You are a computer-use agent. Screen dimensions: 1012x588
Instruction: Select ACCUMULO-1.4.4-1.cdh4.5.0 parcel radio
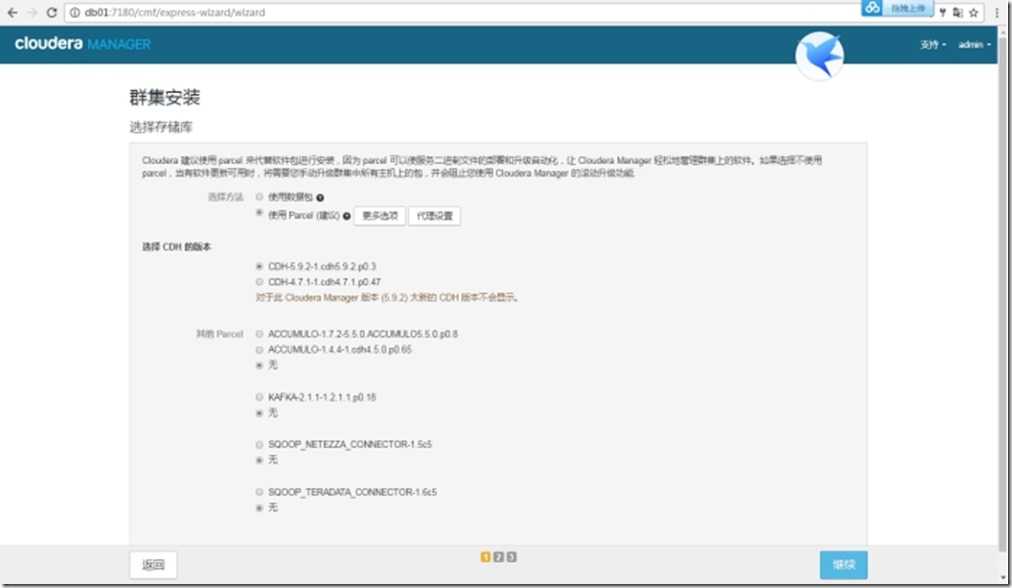point(259,350)
